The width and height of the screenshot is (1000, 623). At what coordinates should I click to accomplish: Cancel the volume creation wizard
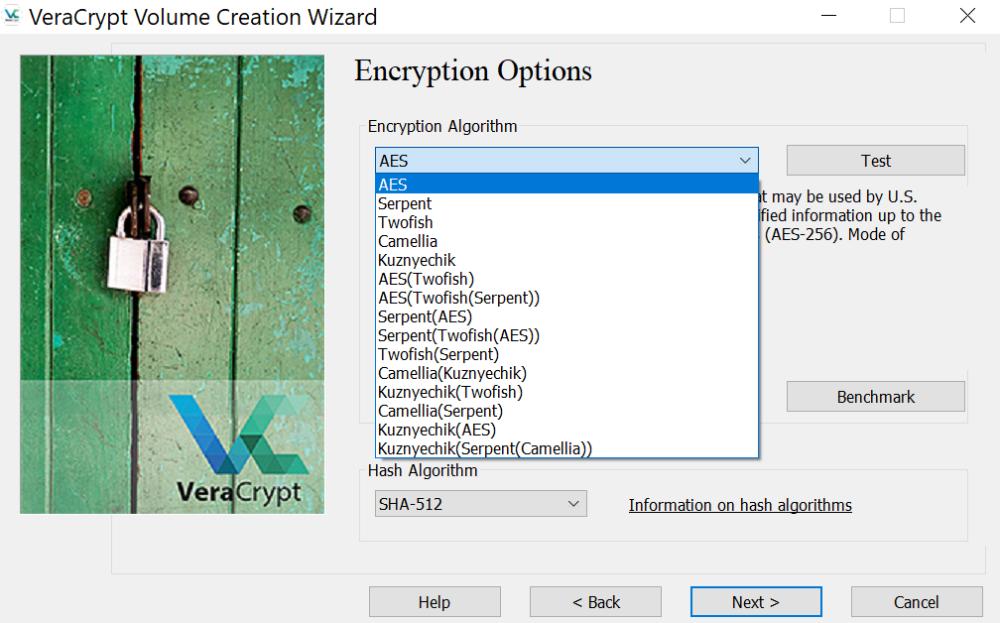click(x=916, y=602)
